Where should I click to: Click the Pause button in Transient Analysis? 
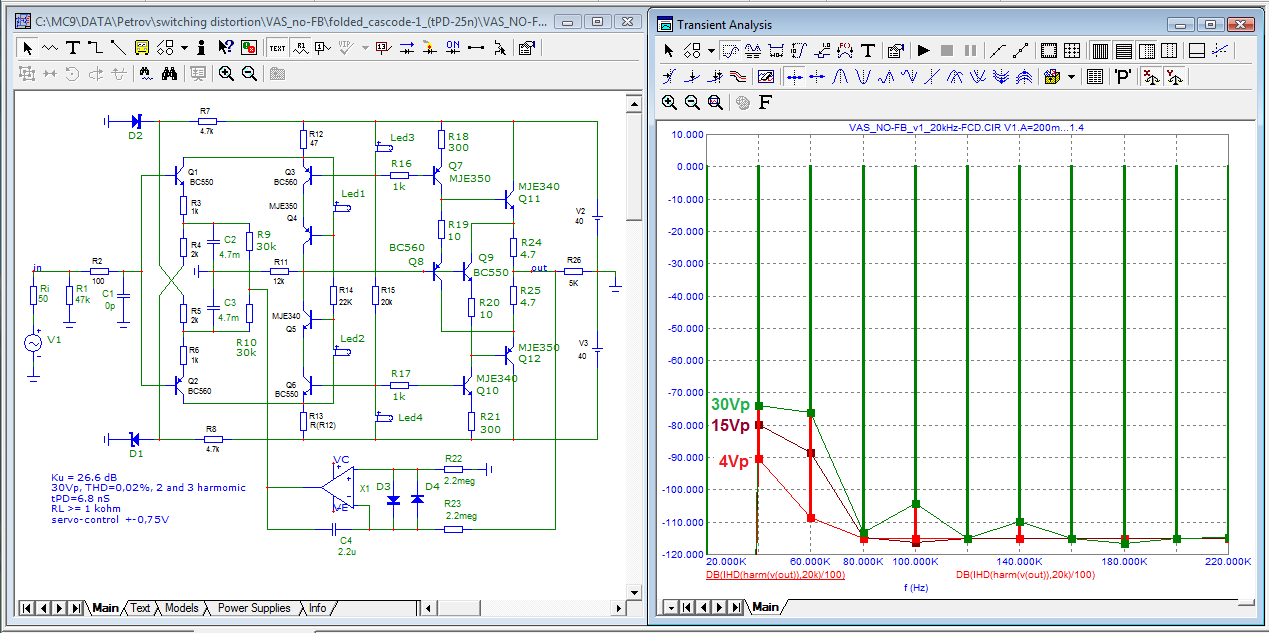tap(970, 50)
